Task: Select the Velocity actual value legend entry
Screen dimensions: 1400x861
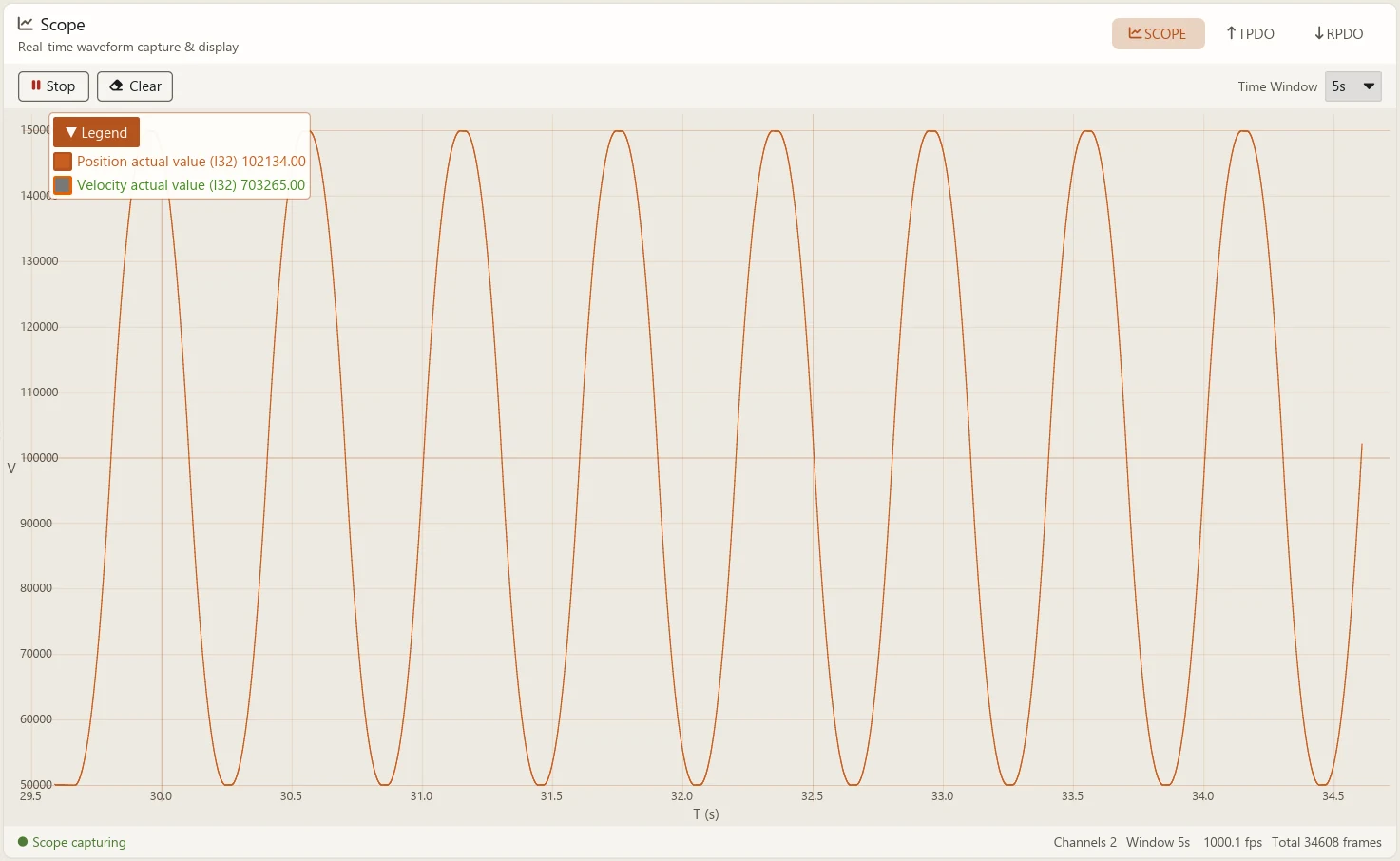Action: point(191,185)
